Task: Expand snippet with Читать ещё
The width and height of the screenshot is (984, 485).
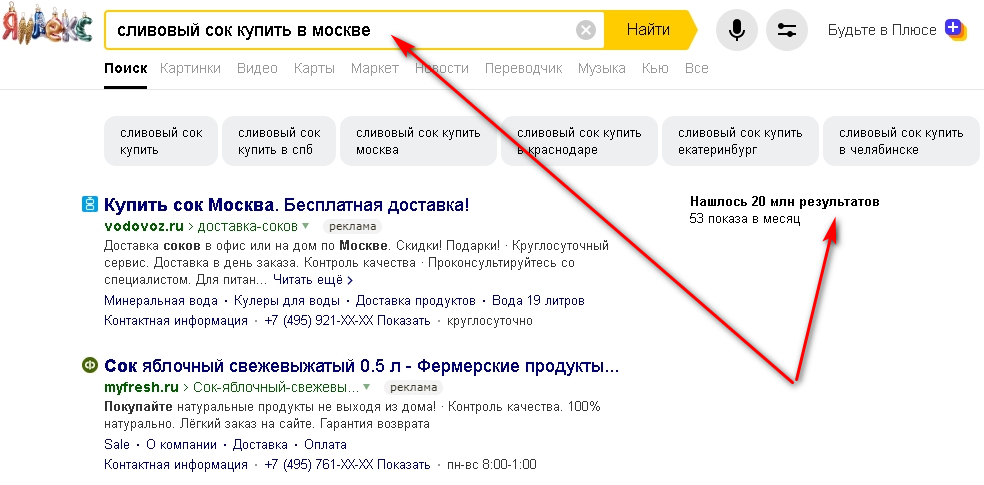Action: 313,279
